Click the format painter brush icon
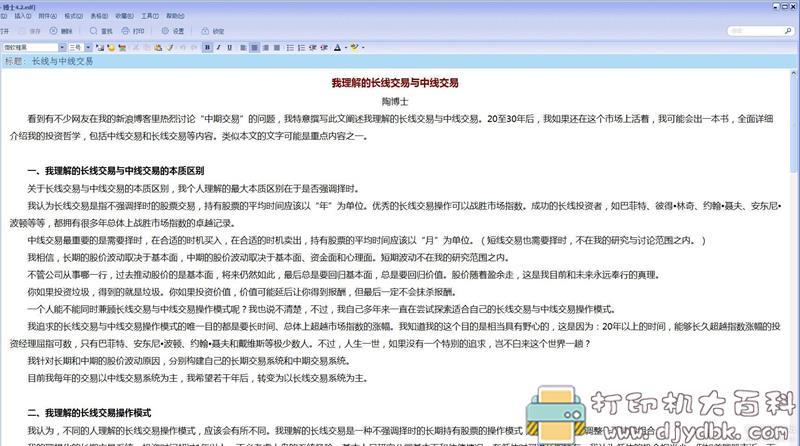Viewport: 800px width, 446px height. click(x=170, y=47)
